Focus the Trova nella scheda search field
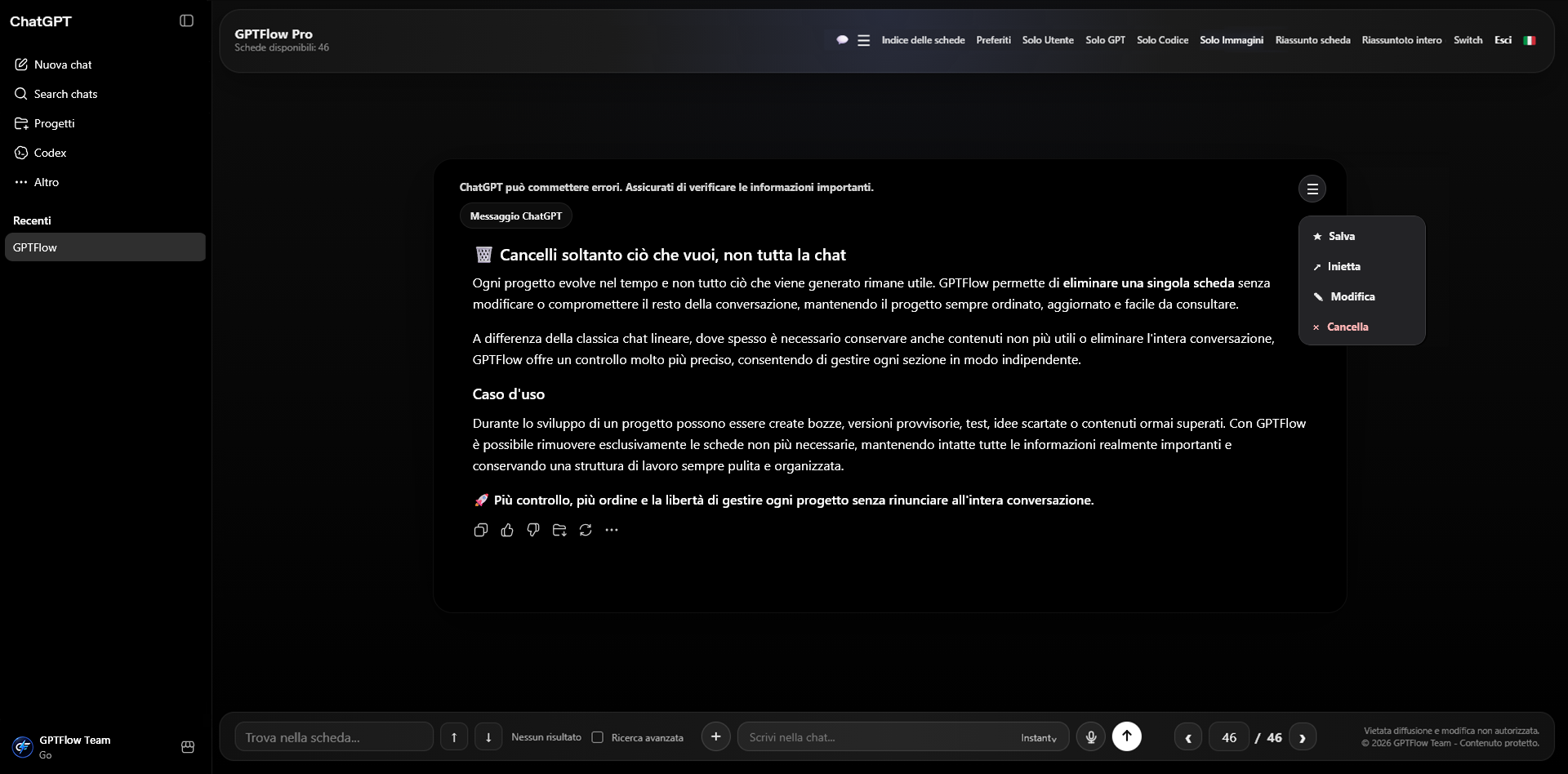Image resolution: width=1568 pixels, height=774 pixels. click(334, 736)
